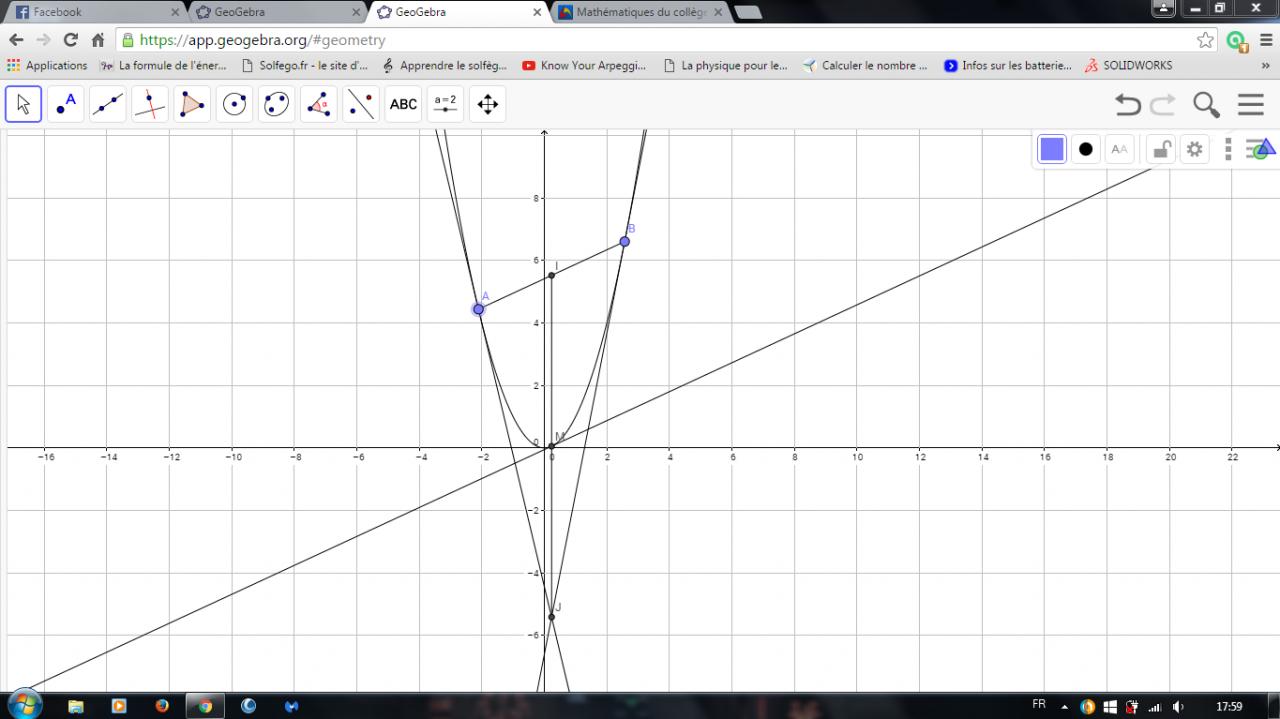Click point J on the y-axis
The width and height of the screenshot is (1280, 719).
click(551, 617)
